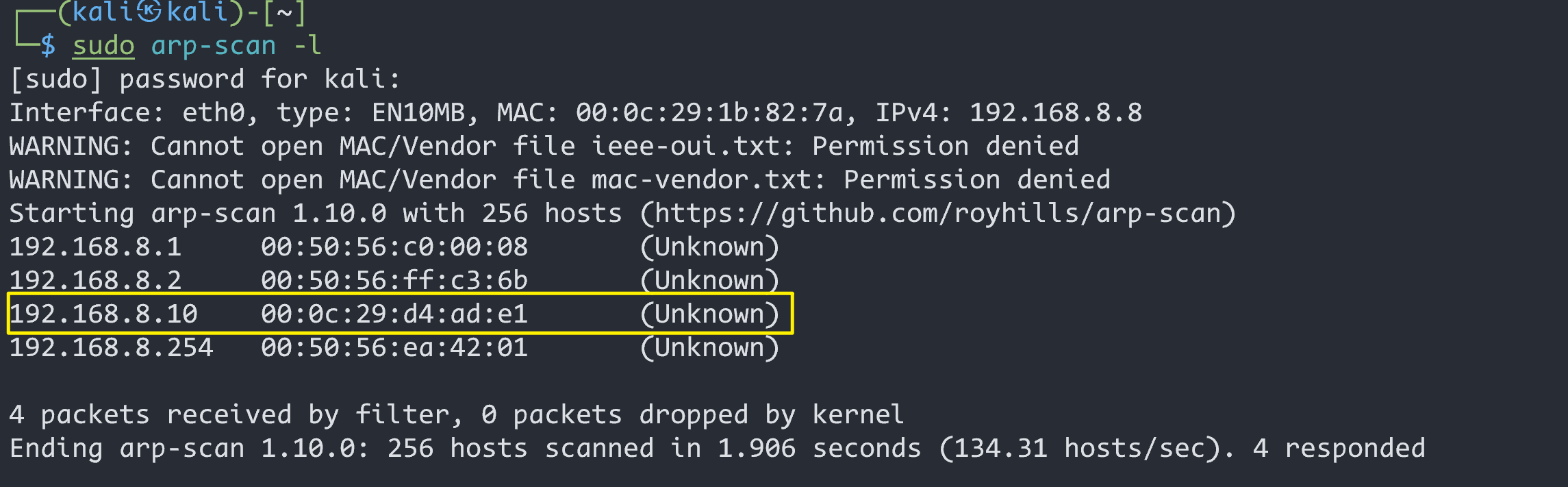Click MAC address 00:0c:29:d4:ad:e1
Image resolution: width=1568 pixels, height=487 pixels.
(394, 314)
